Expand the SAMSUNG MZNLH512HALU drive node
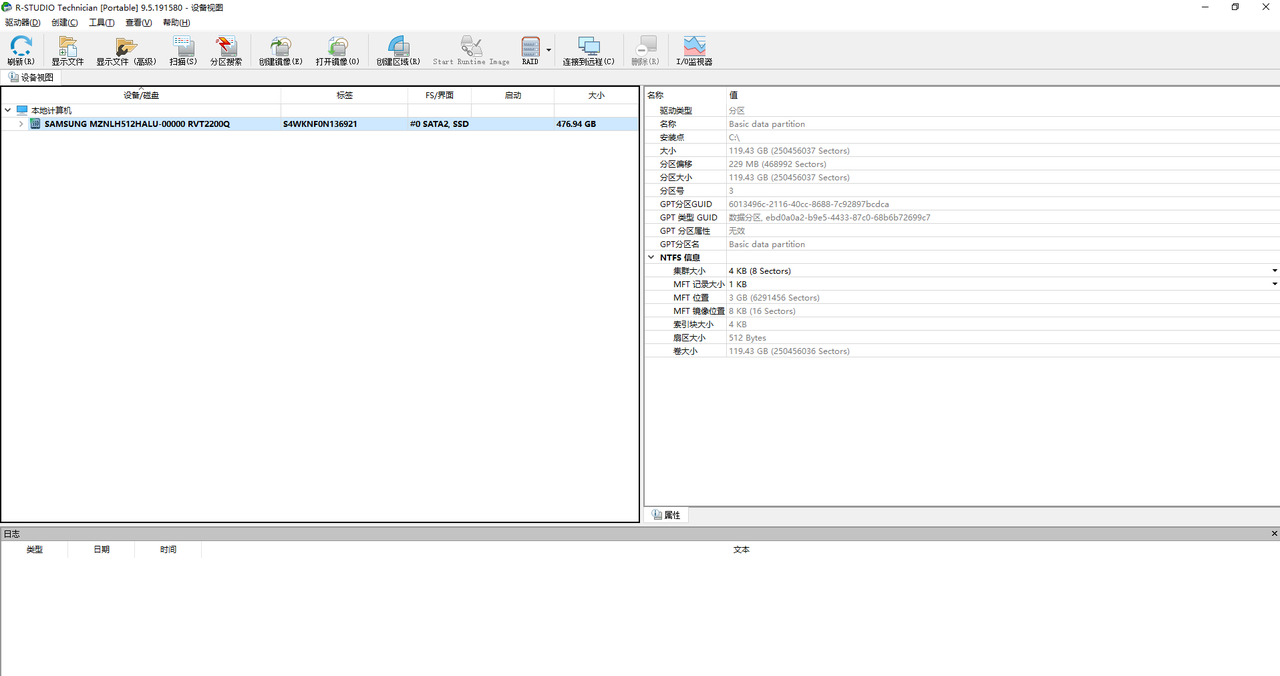 coord(21,124)
